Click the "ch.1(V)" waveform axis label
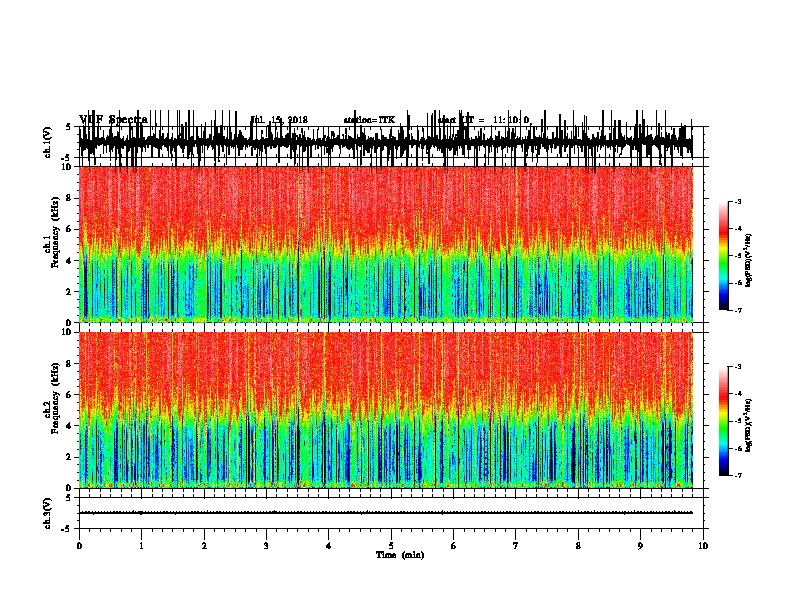 pos(48,142)
